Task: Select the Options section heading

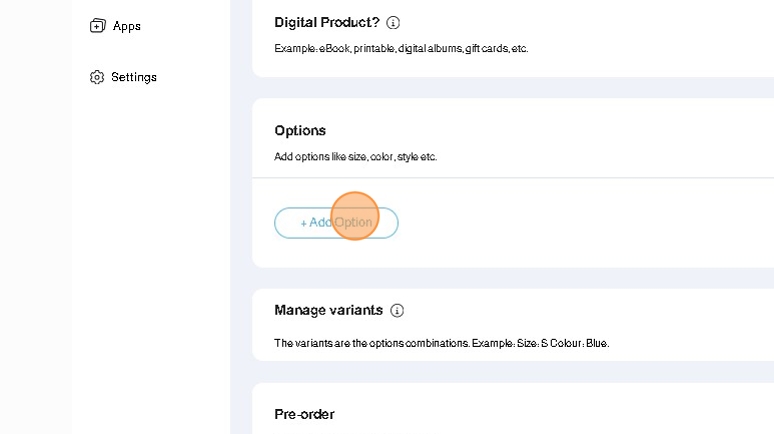Action: click(300, 131)
